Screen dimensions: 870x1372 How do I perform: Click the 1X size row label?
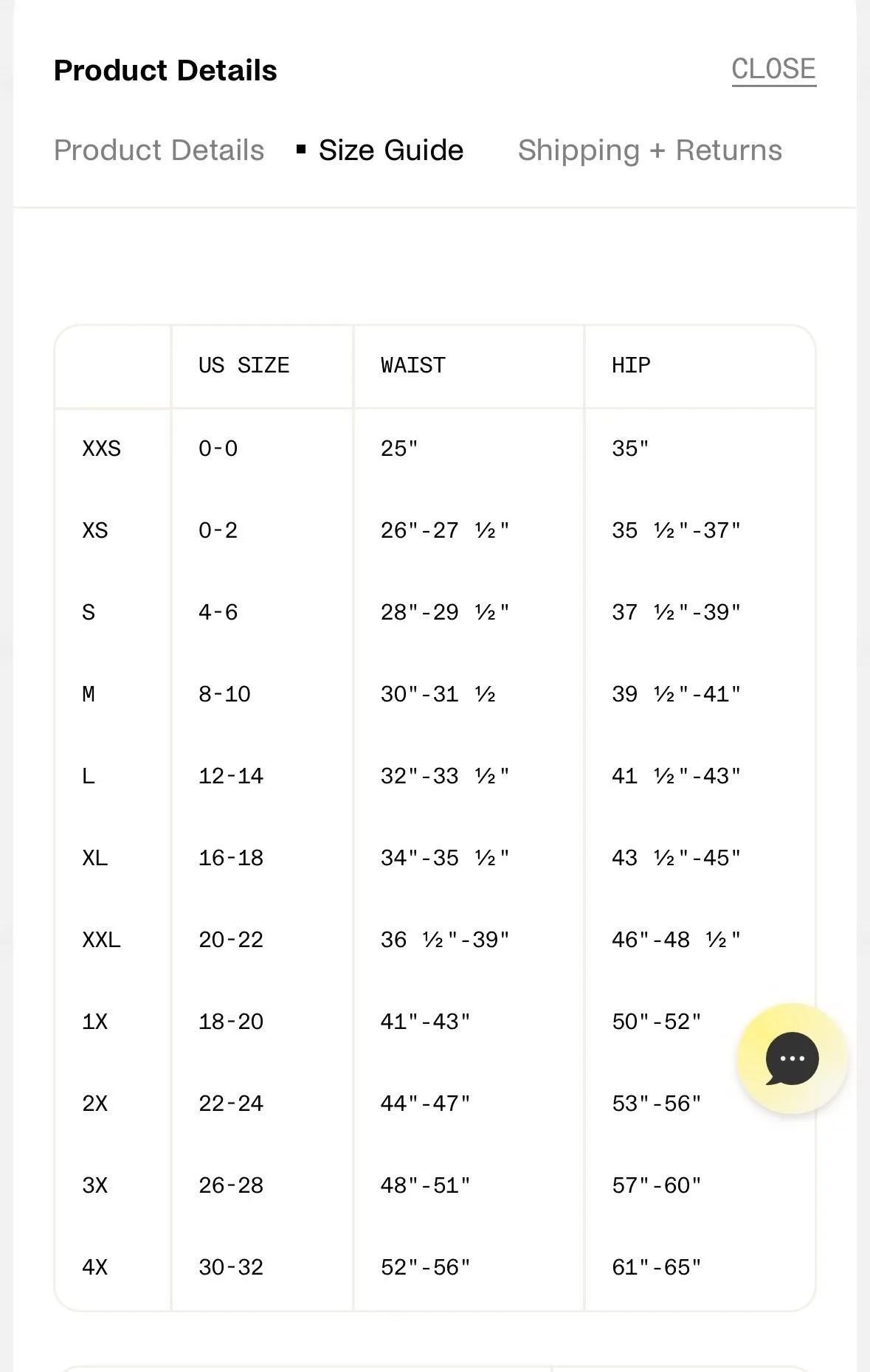coord(94,1022)
